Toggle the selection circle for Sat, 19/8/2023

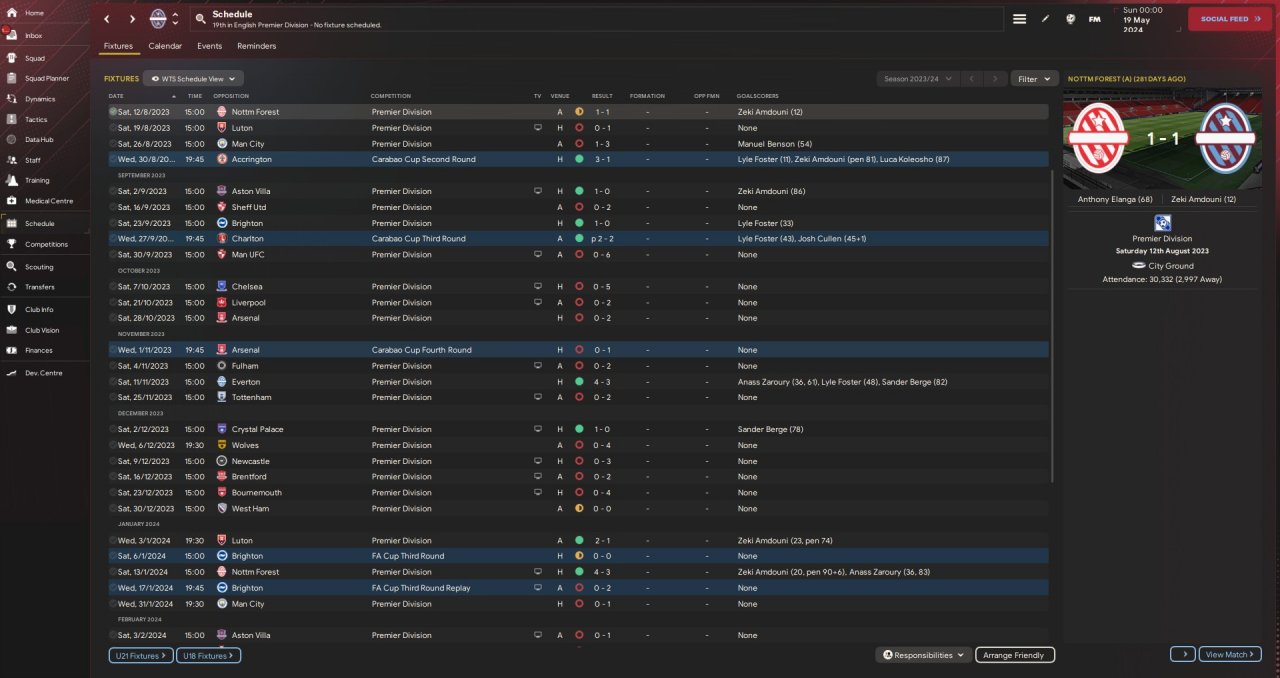coord(113,128)
